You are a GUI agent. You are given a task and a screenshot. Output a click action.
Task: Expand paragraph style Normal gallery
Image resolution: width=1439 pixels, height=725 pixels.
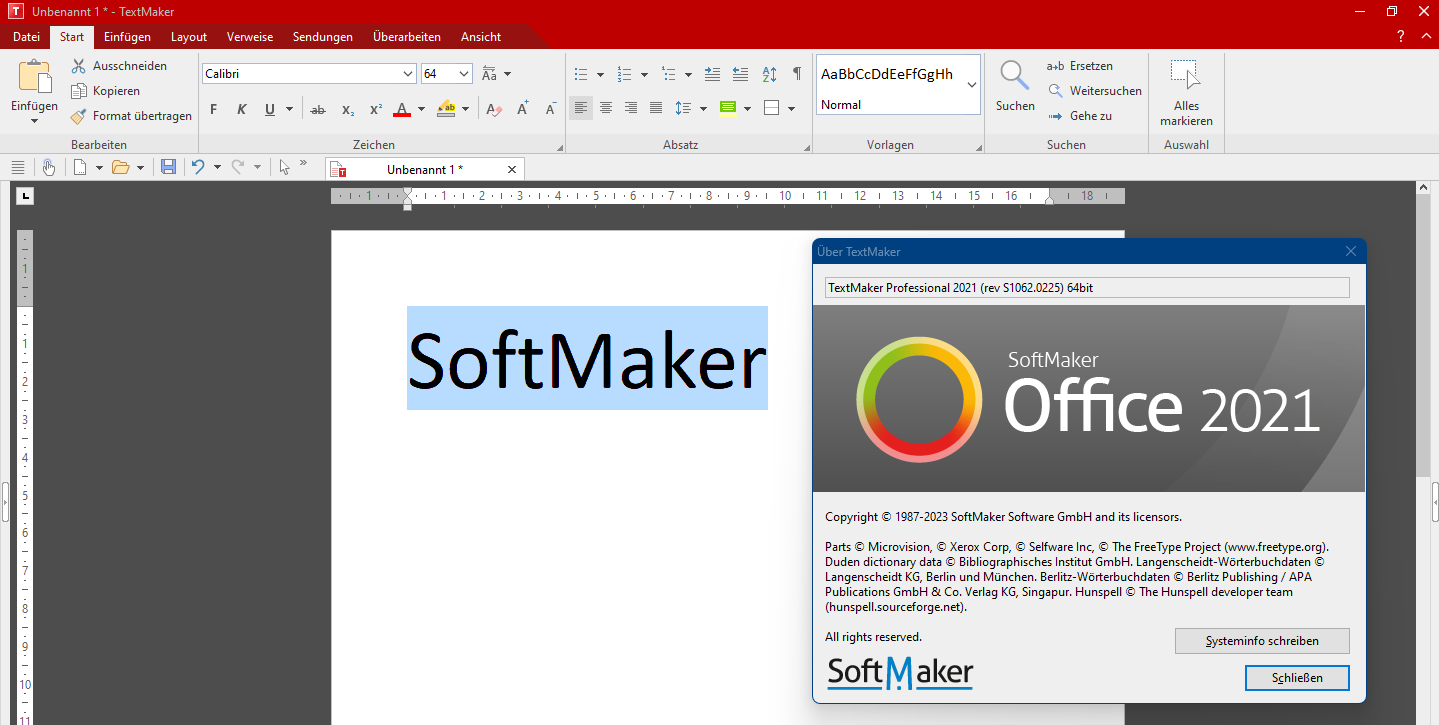click(972, 85)
